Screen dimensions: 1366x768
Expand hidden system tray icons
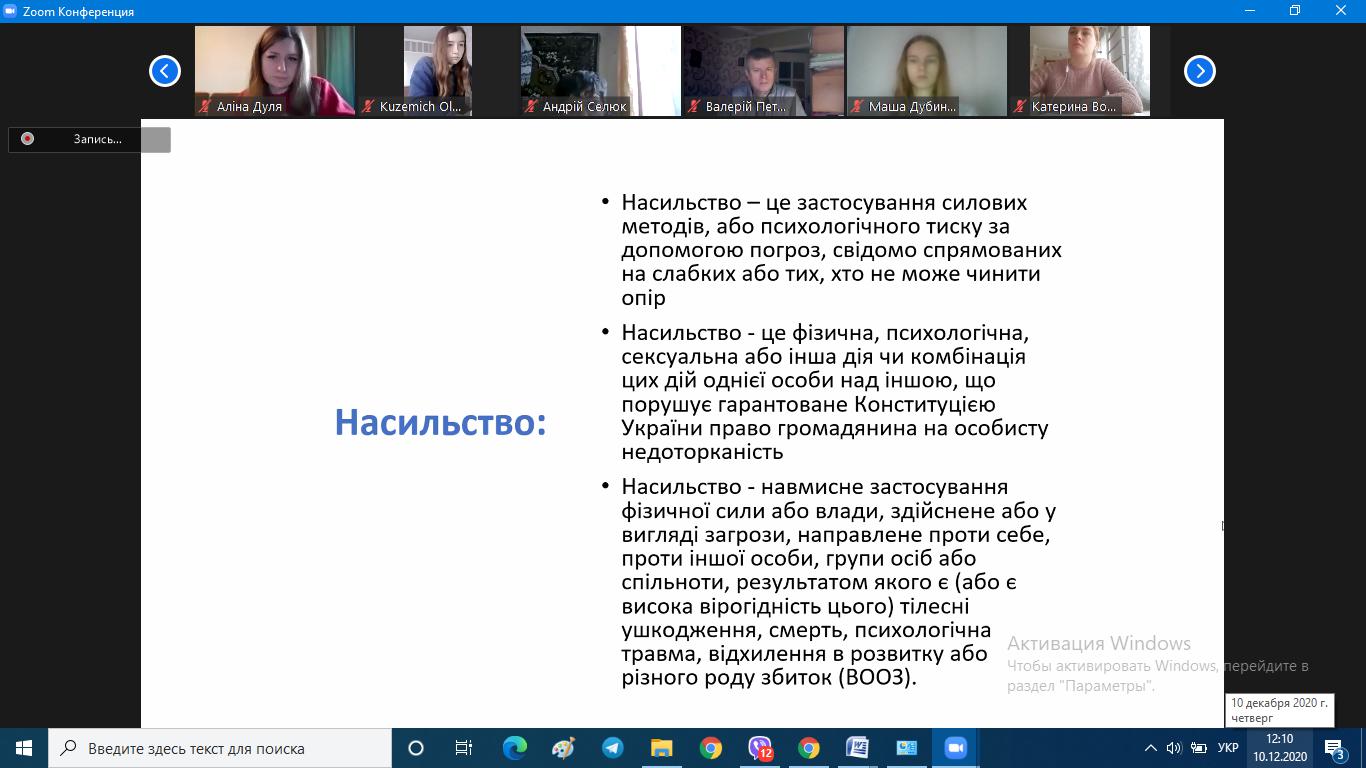[x=1150, y=748]
